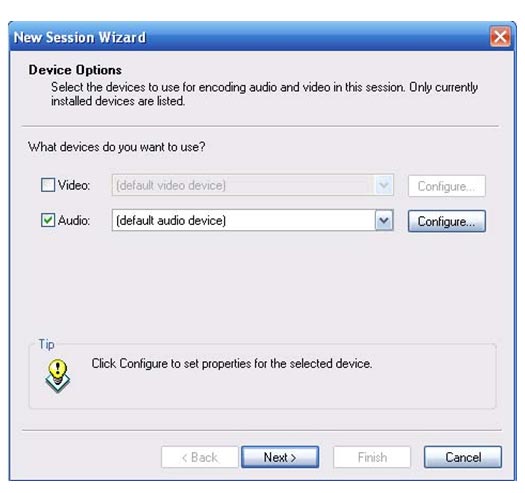This screenshot has height=493, width=525.
Task: Click the default video device combo box
Action: pos(253,185)
